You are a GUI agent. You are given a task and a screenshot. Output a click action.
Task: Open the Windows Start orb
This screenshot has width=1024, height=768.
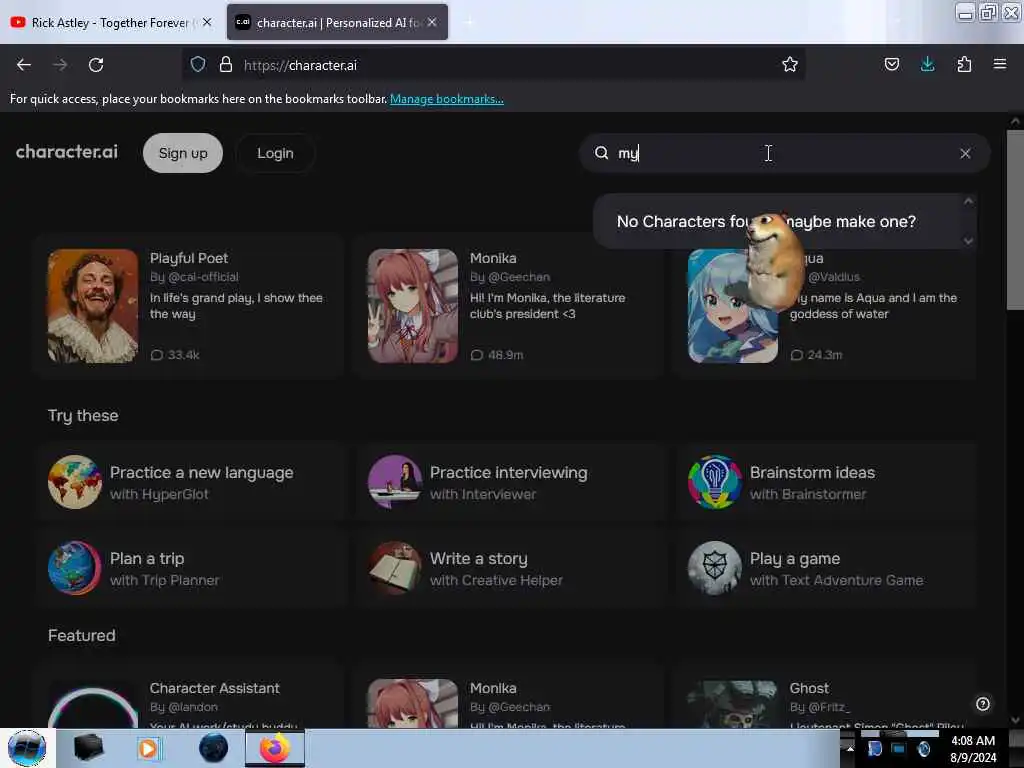tap(27, 748)
